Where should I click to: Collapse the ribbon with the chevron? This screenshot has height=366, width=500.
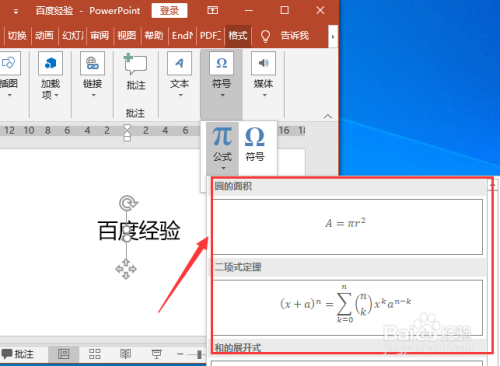[328, 116]
